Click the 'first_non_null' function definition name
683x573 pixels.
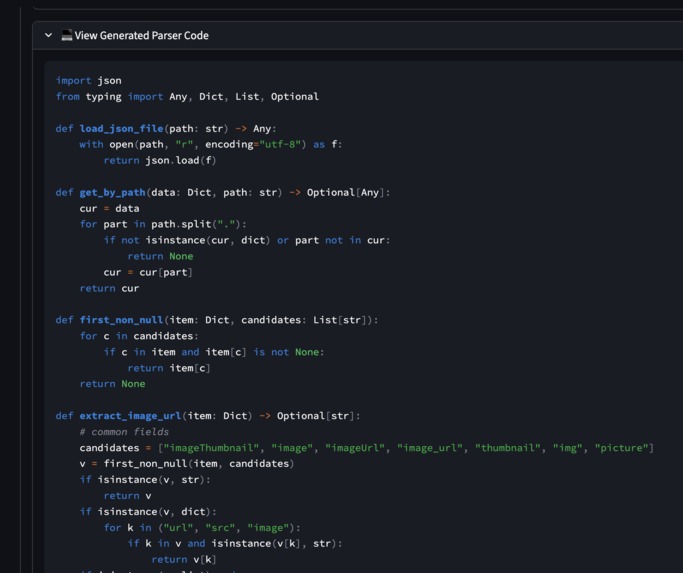[122, 320]
